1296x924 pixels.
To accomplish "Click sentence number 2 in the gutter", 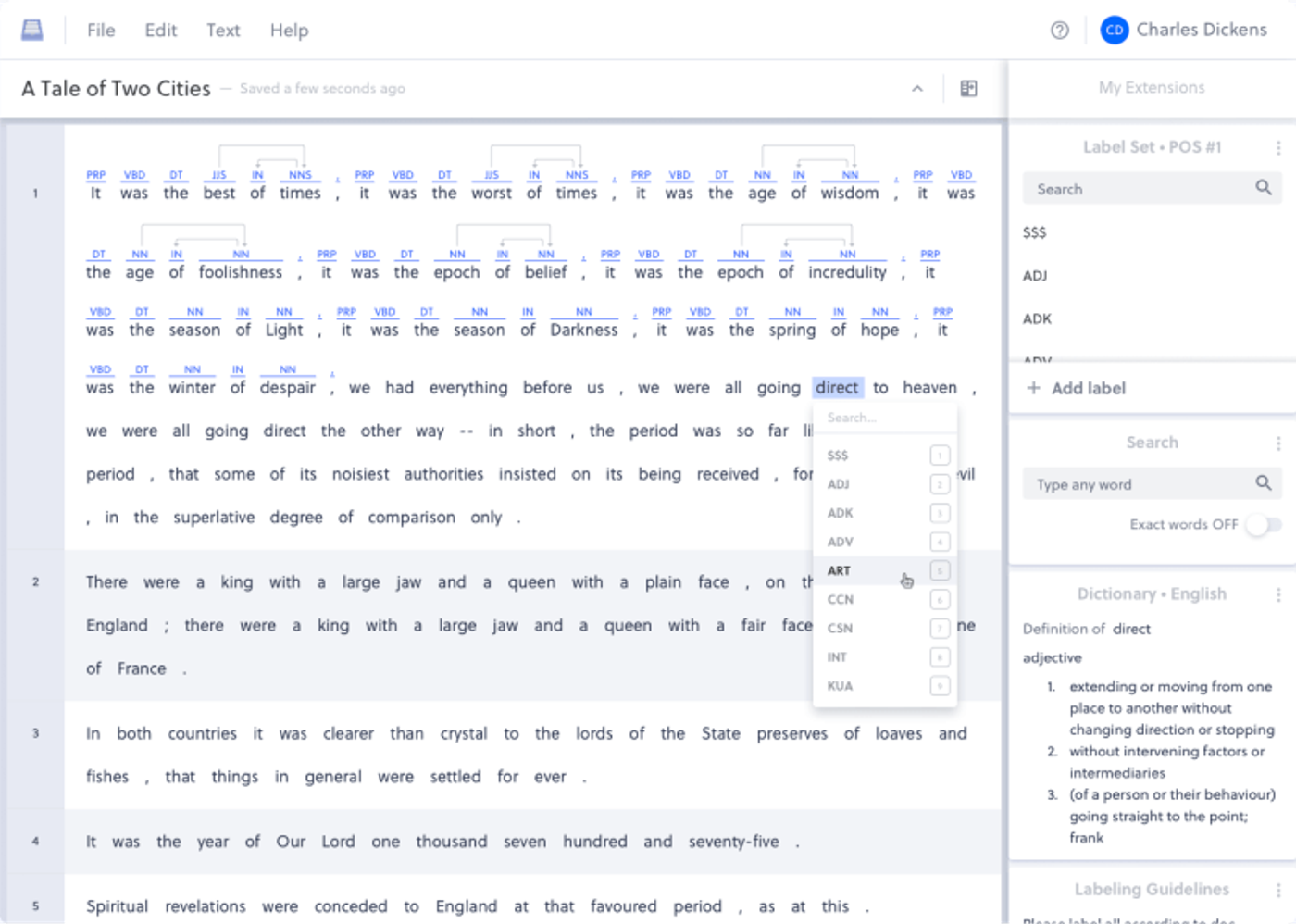I will pyautogui.click(x=35, y=582).
